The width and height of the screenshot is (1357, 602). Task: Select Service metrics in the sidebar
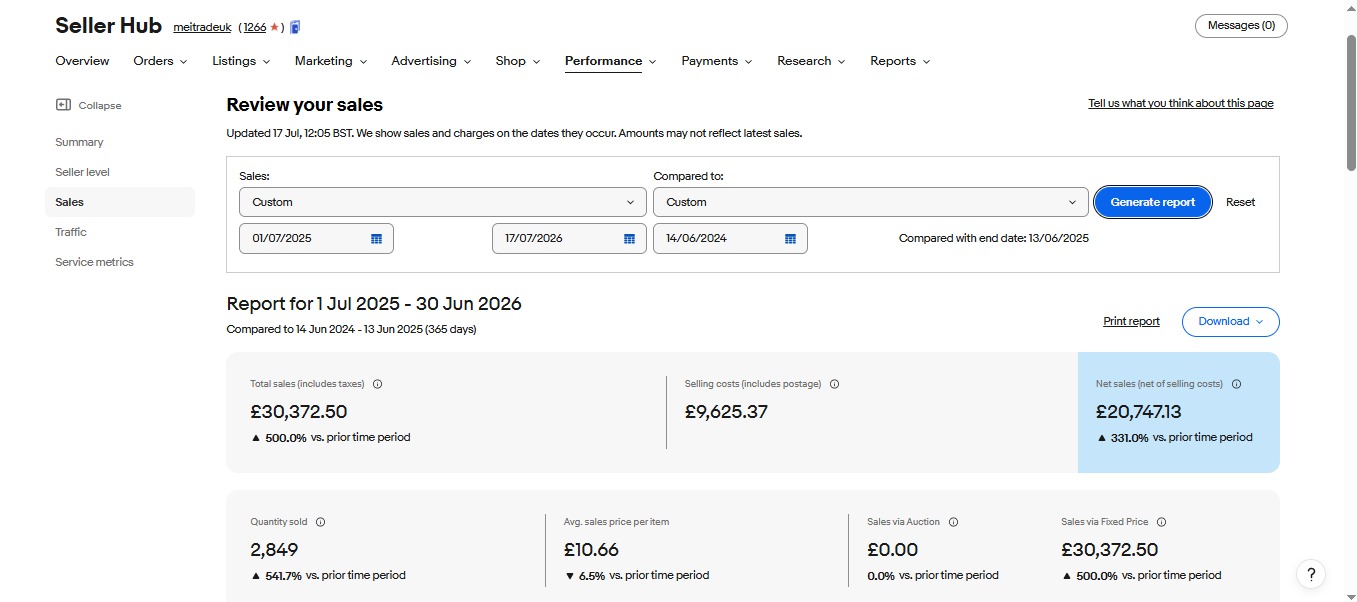coord(94,262)
